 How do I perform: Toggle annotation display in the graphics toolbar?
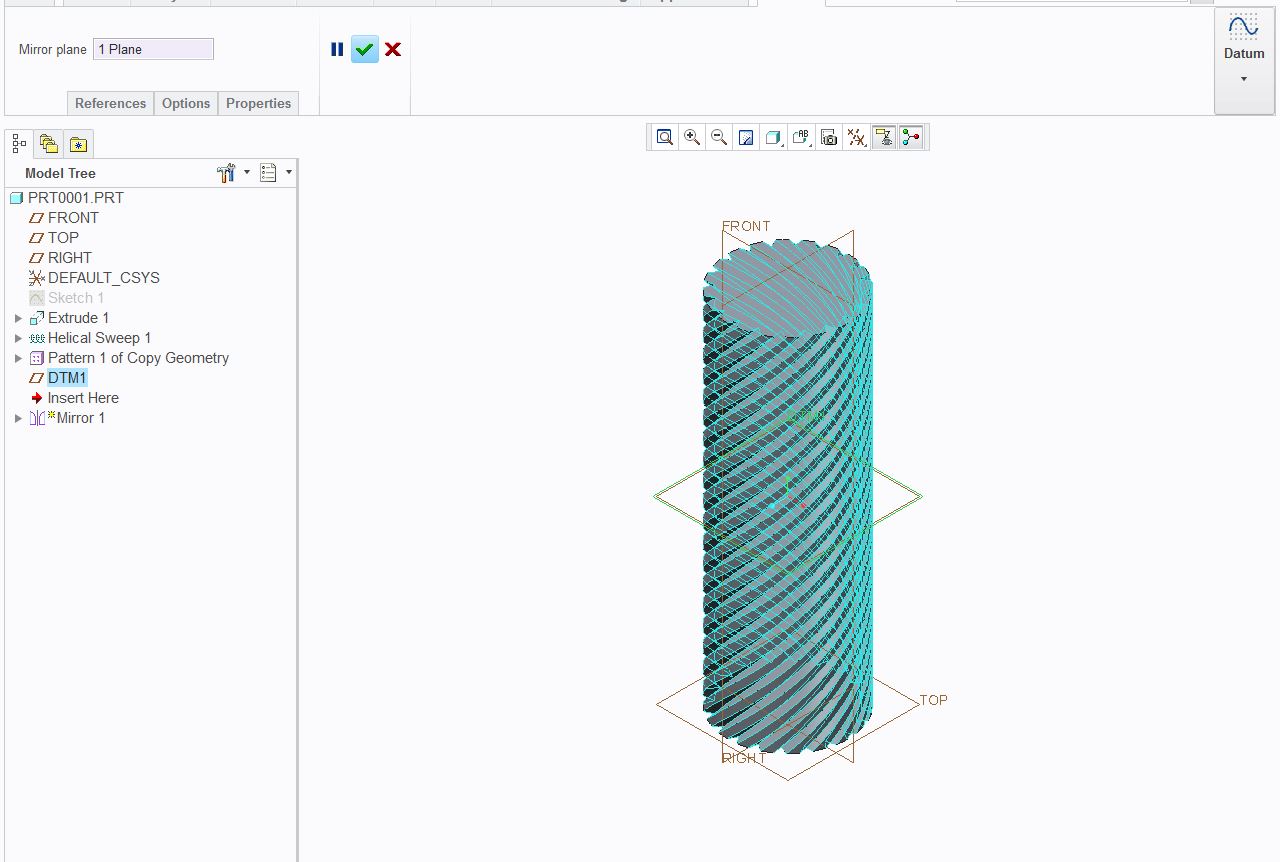coord(884,138)
